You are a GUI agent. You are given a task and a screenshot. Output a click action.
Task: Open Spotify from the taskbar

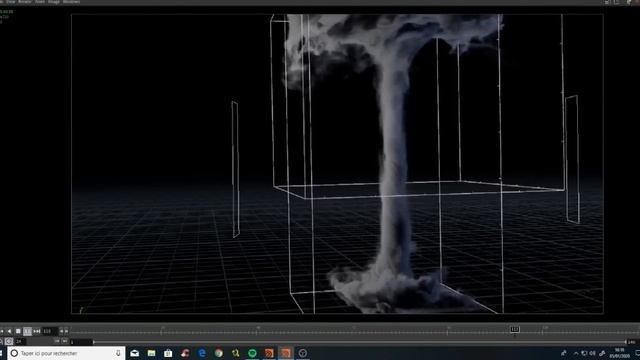pyautogui.click(x=252, y=353)
